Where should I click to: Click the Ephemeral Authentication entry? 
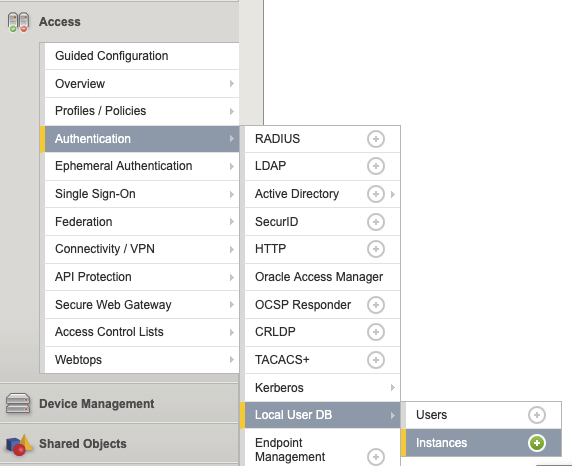(x=142, y=166)
